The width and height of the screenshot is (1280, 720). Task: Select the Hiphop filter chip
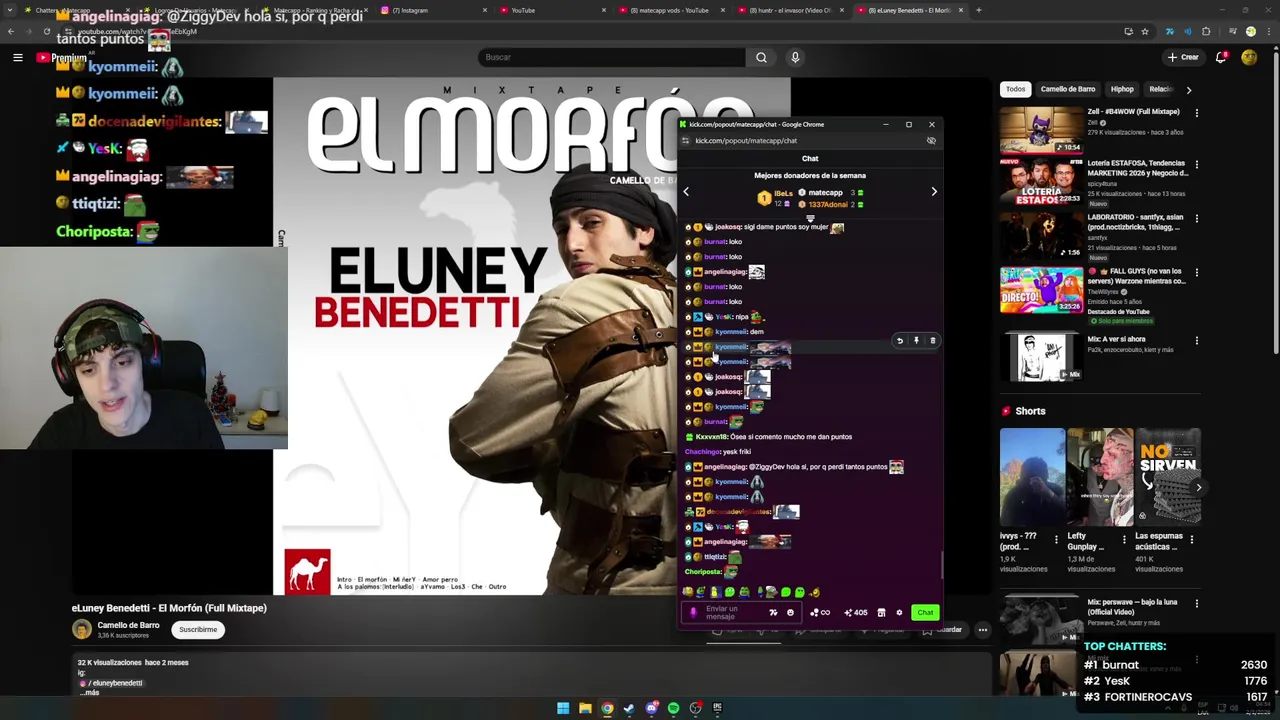(1122, 89)
